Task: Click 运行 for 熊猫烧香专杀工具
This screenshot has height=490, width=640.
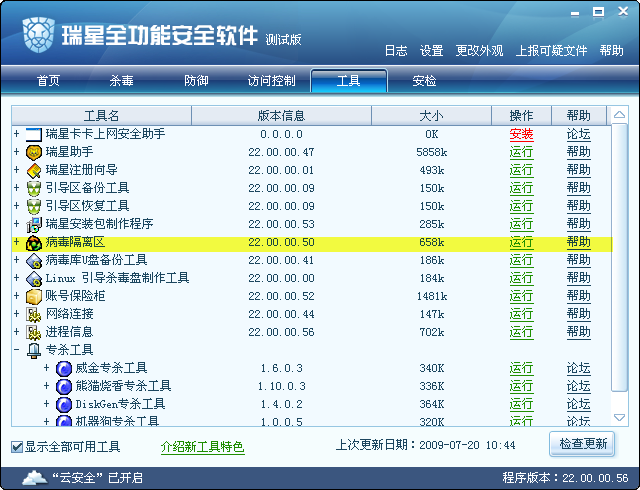Action: pos(521,386)
